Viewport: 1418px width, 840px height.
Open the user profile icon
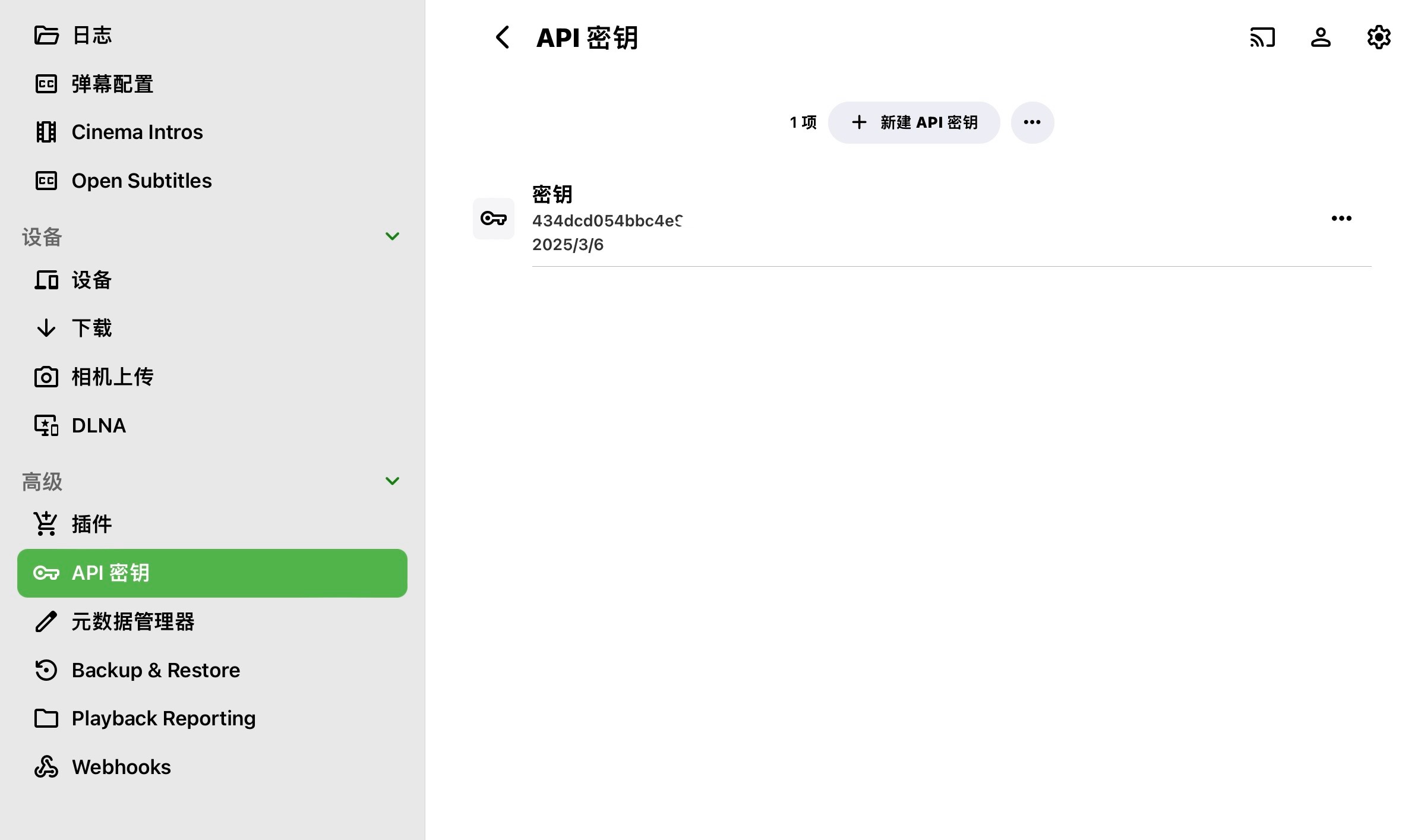(x=1321, y=37)
